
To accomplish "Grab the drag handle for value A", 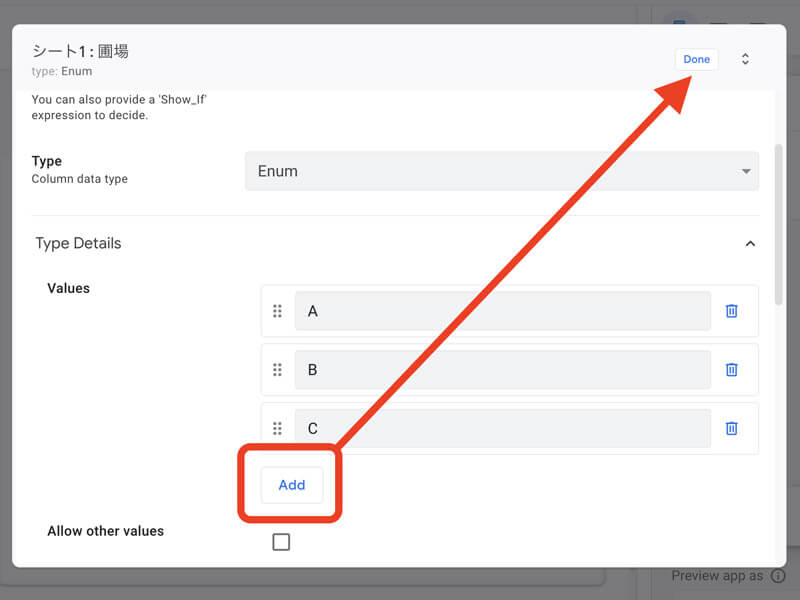I will pyautogui.click(x=277, y=311).
